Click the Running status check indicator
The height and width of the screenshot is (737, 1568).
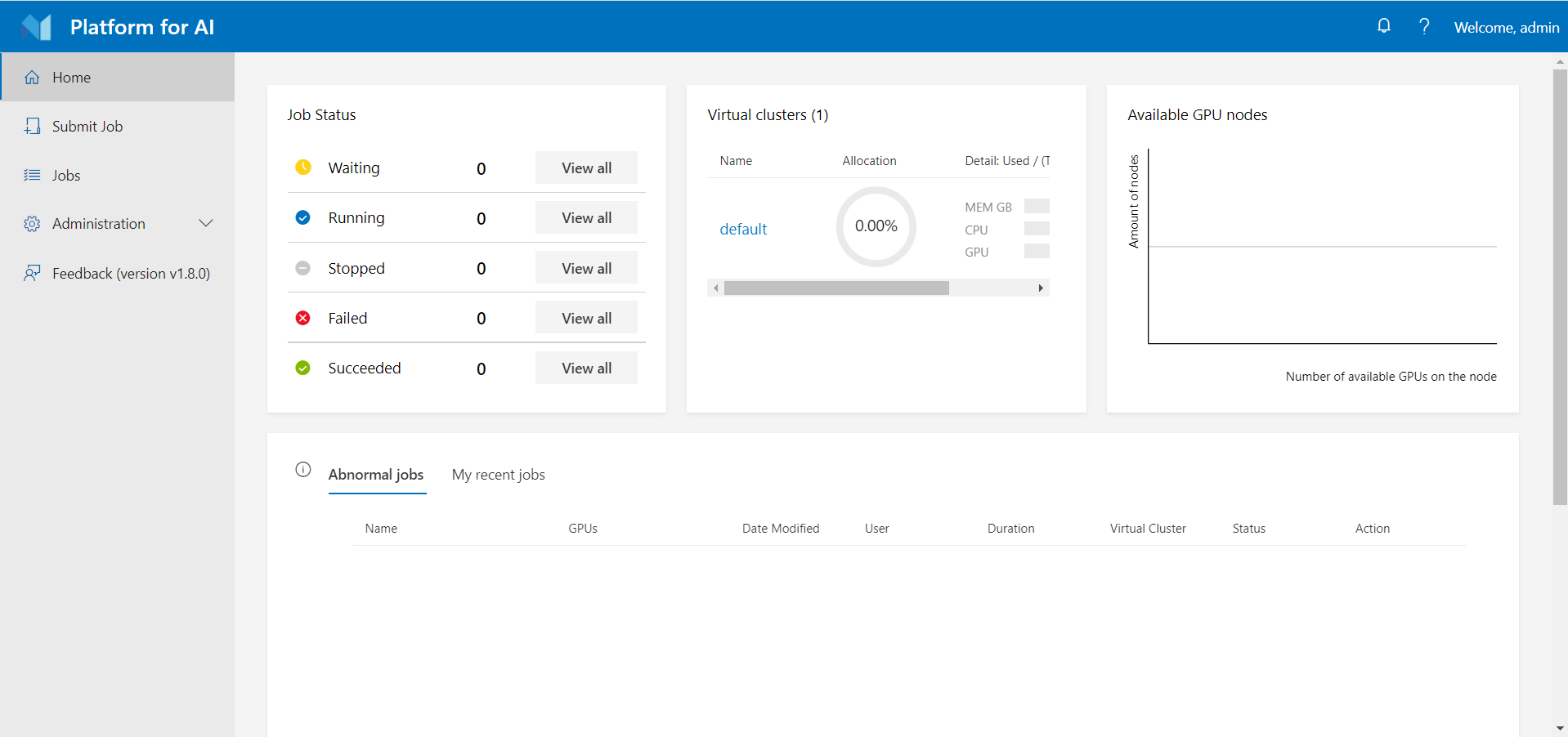(302, 217)
